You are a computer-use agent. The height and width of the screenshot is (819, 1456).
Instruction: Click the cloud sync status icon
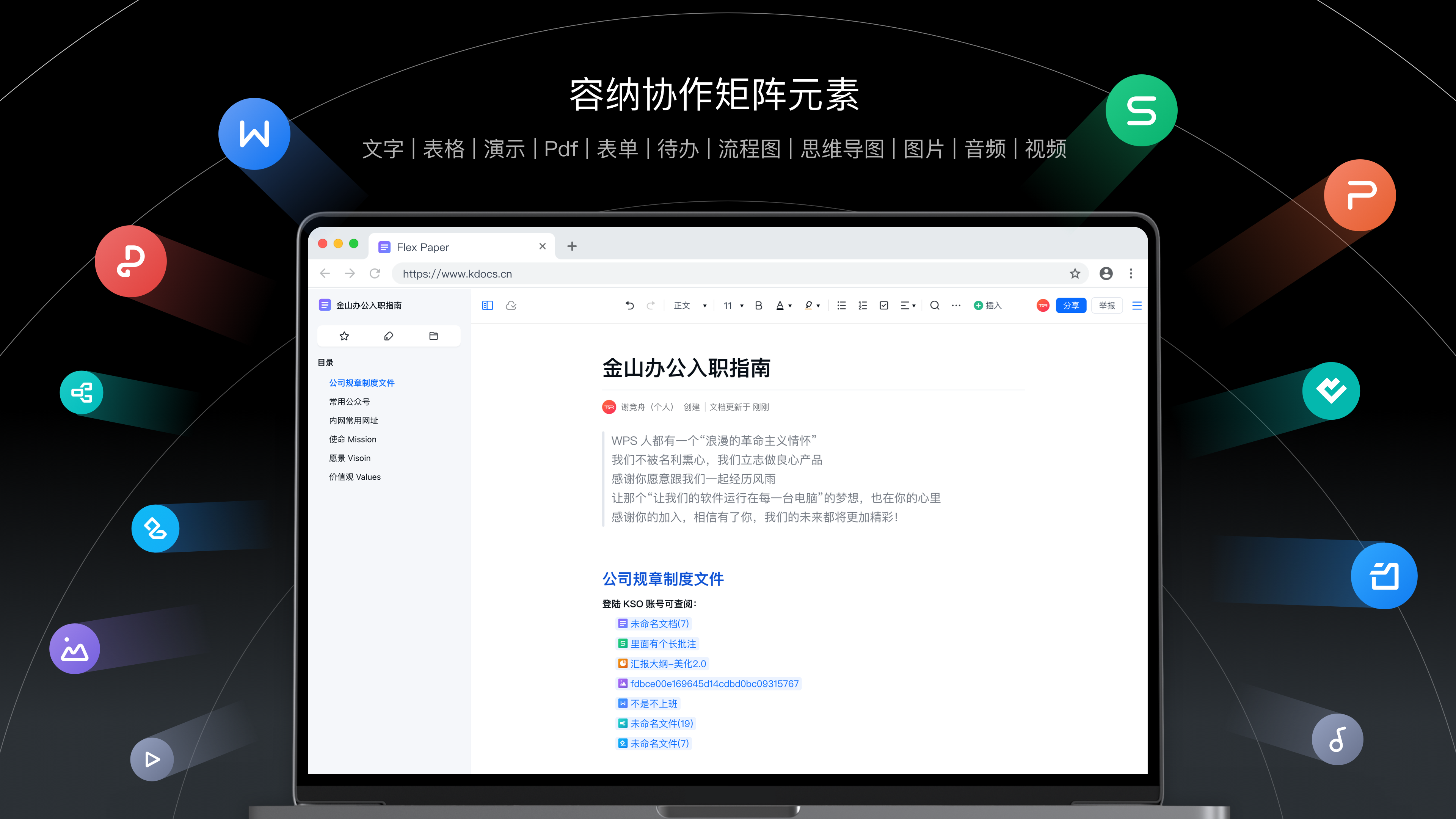[x=511, y=305]
